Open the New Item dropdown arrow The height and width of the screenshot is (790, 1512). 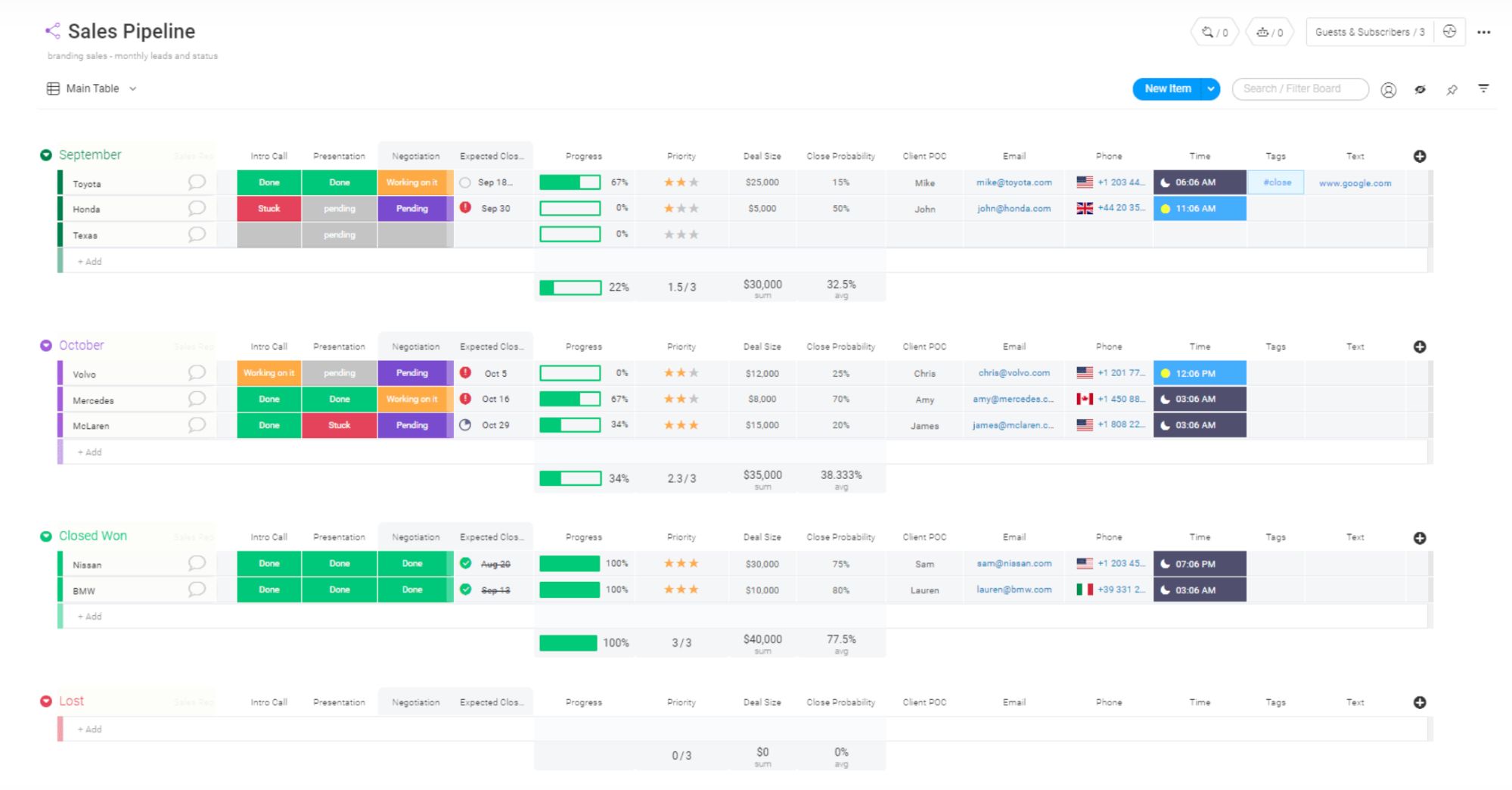click(x=1210, y=89)
